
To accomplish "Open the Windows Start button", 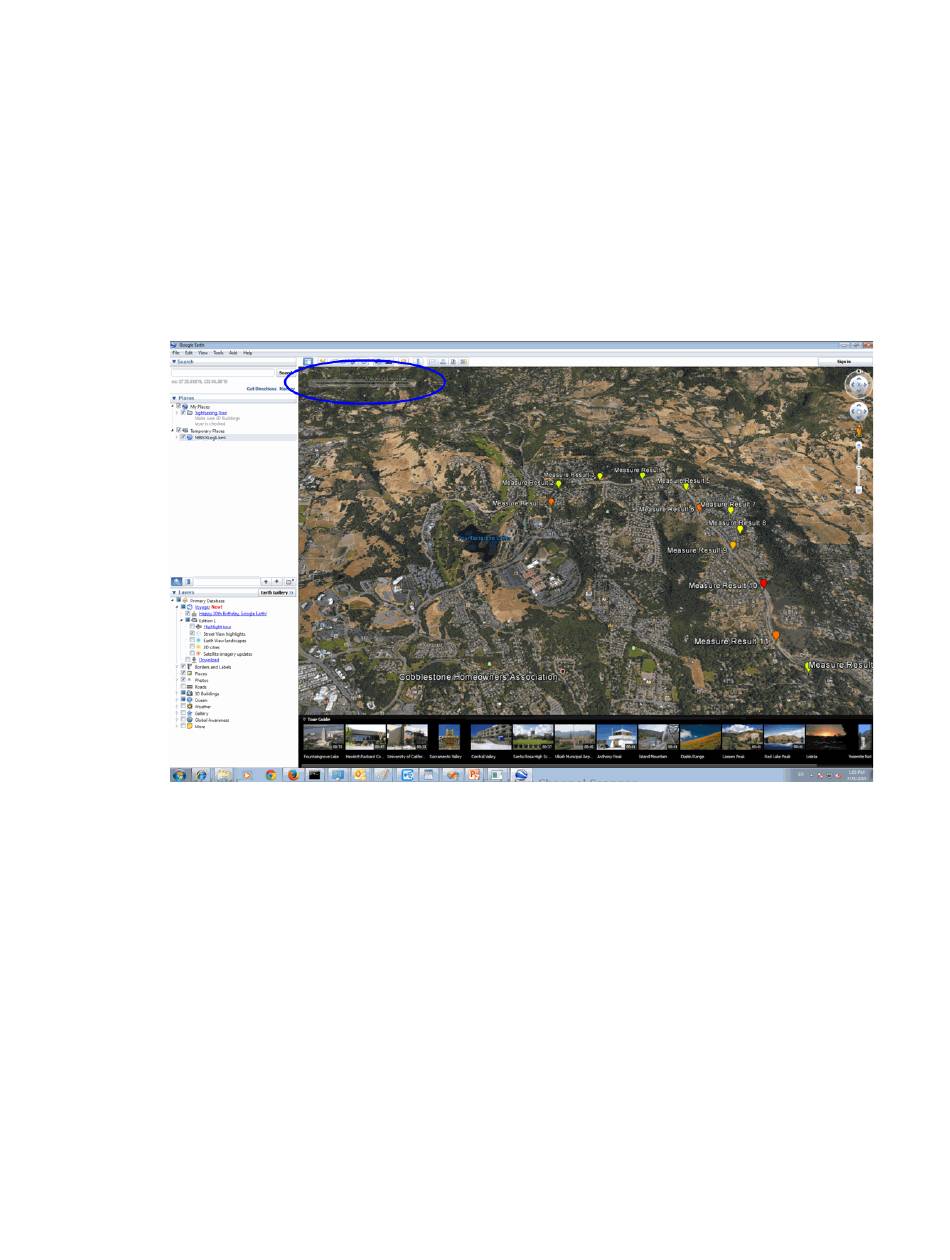I will point(179,774).
